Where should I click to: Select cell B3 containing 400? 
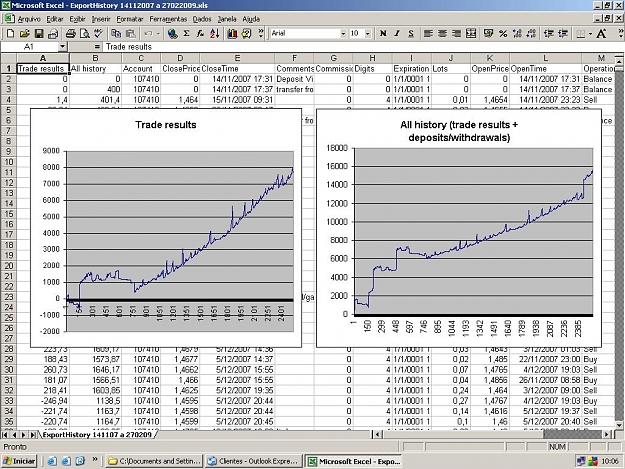95,89
